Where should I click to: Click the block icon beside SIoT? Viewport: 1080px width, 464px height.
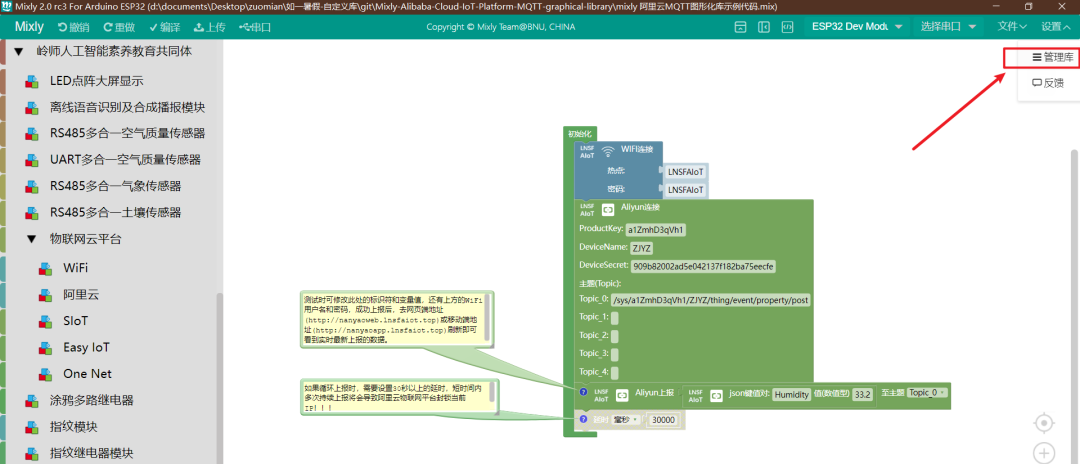[x=45, y=321]
